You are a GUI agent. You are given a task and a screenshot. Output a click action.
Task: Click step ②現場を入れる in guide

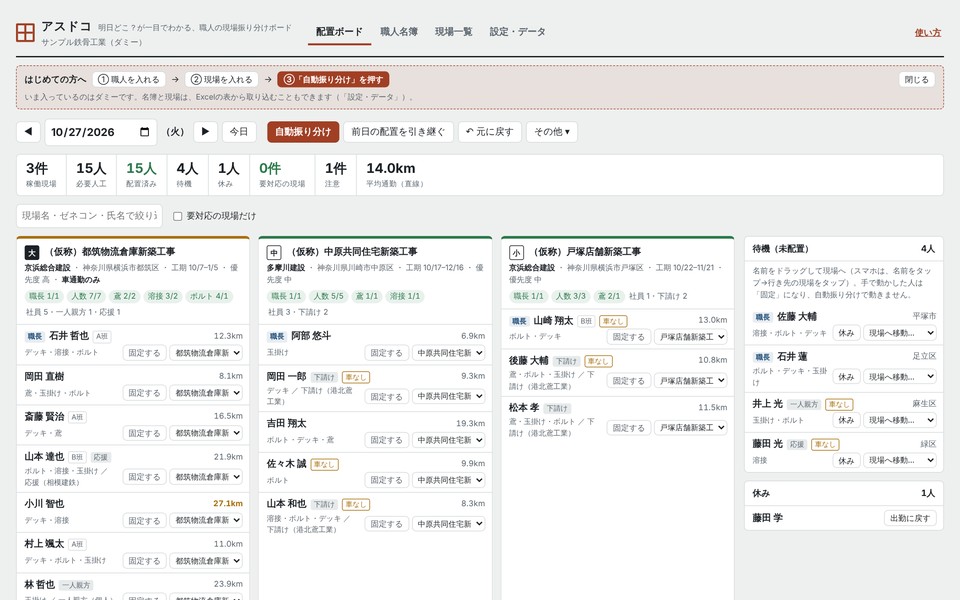pos(222,80)
